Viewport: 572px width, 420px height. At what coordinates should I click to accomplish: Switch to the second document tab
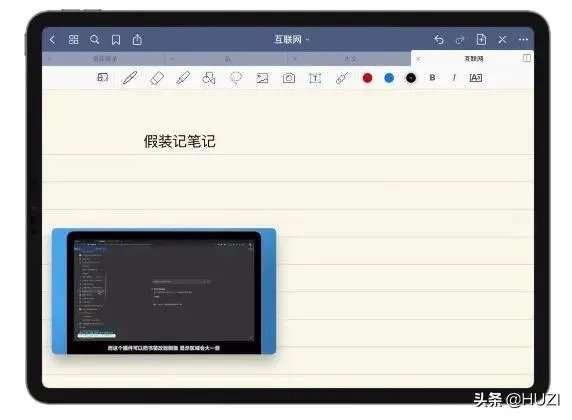click(228, 59)
